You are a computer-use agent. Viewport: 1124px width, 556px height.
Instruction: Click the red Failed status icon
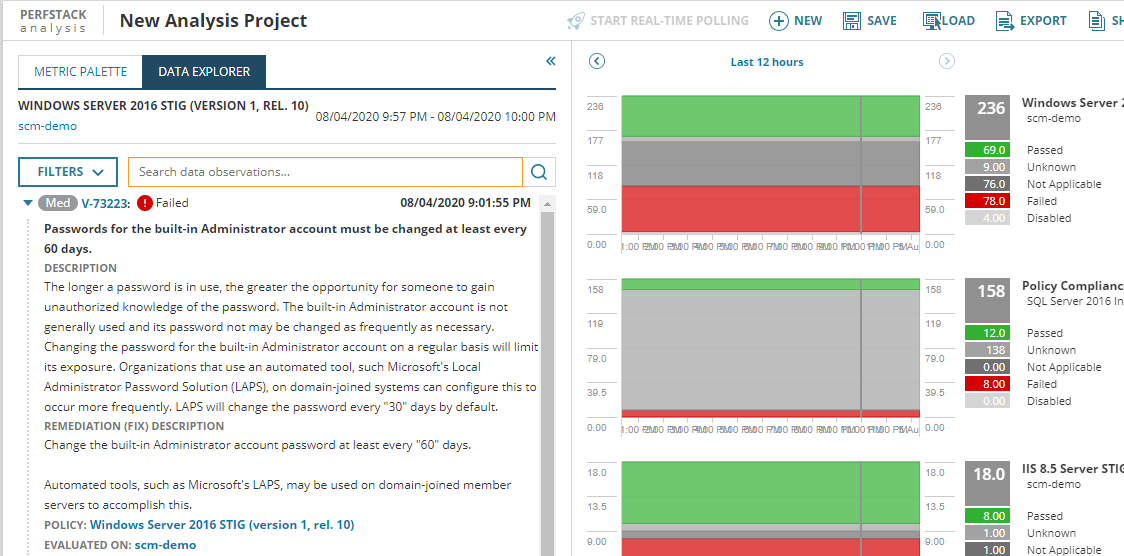[145, 203]
